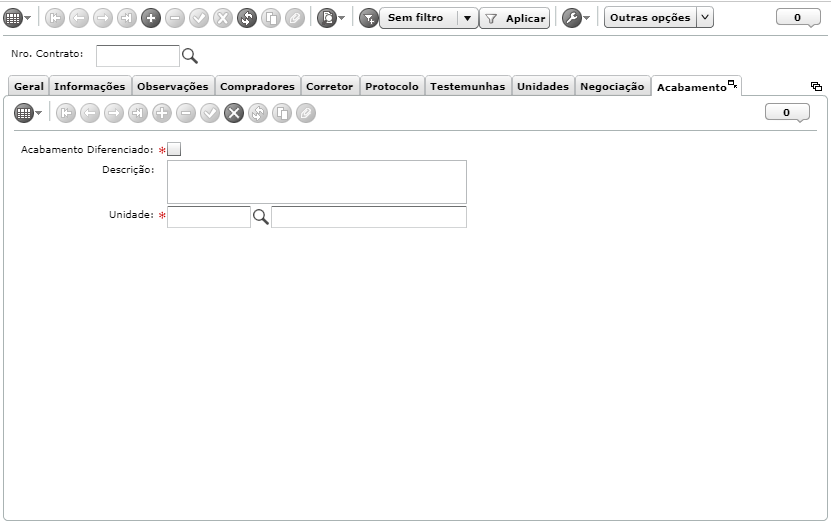The width and height of the screenshot is (831, 521).
Task: Go to first record in Acabamento toolbar
Action: (x=66, y=113)
